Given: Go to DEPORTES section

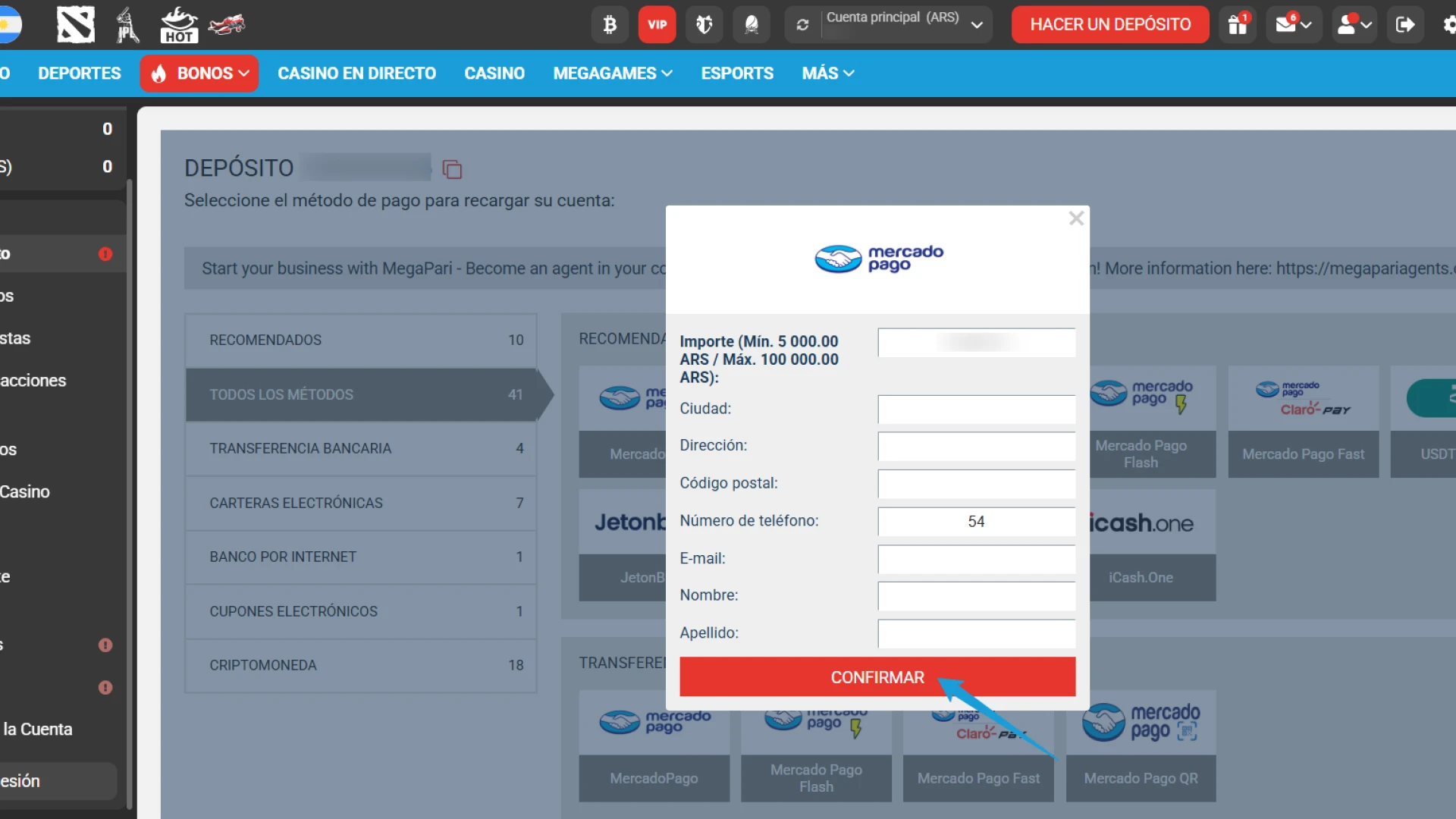Looking at the screenshot, I should tap(80, 74).
